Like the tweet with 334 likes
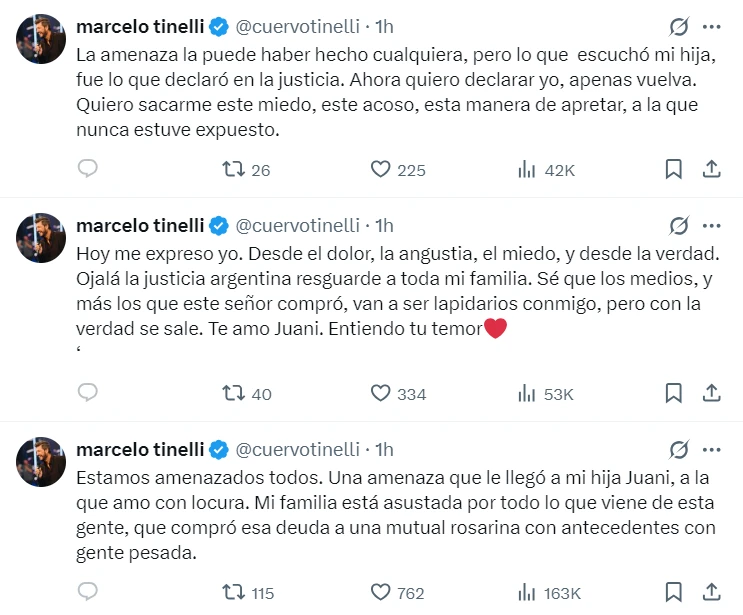Image resolution: width=743 pixels, height=615 pixels. (380, 393)
